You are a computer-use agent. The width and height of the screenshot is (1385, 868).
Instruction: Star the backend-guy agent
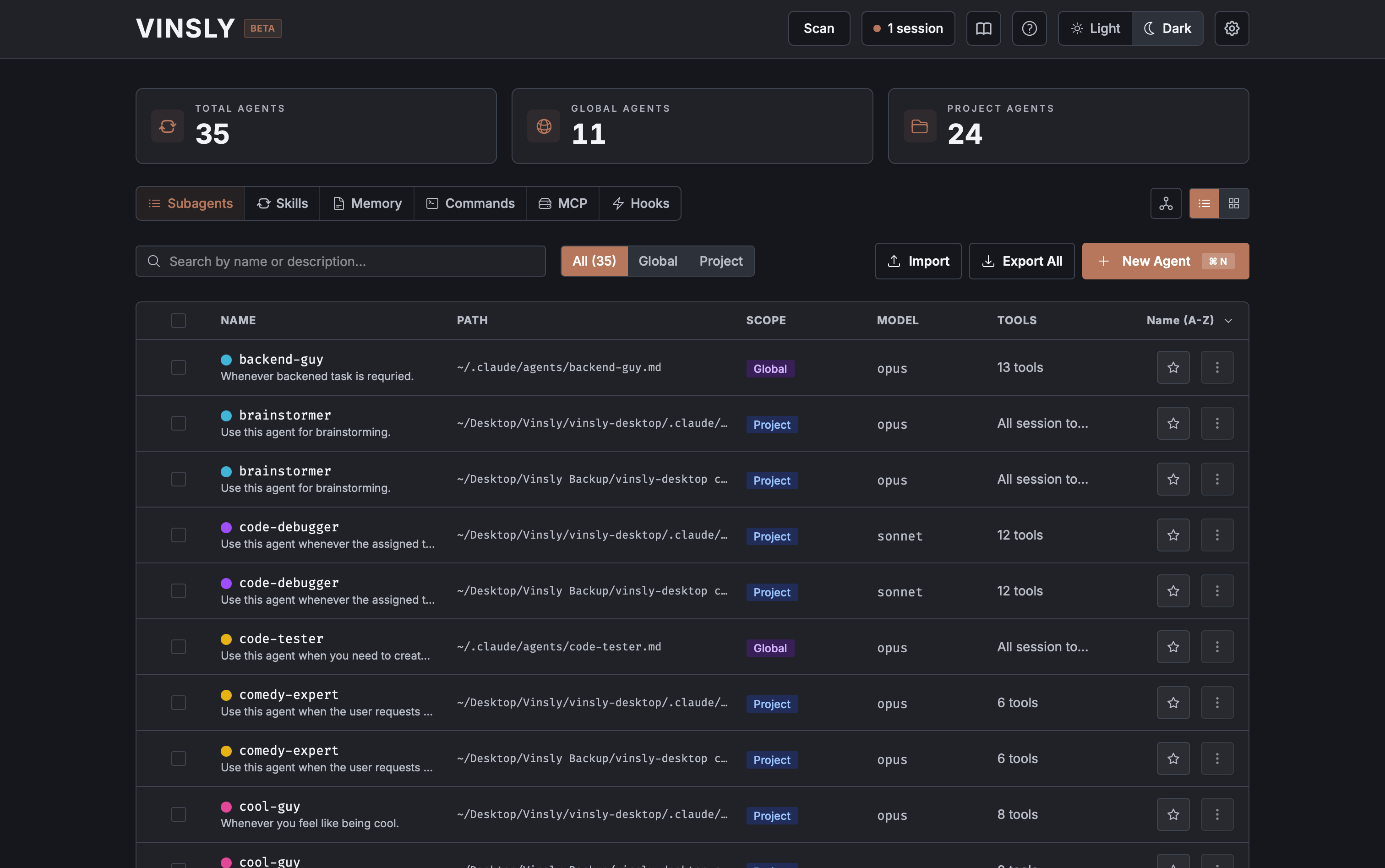point(1172,367)
